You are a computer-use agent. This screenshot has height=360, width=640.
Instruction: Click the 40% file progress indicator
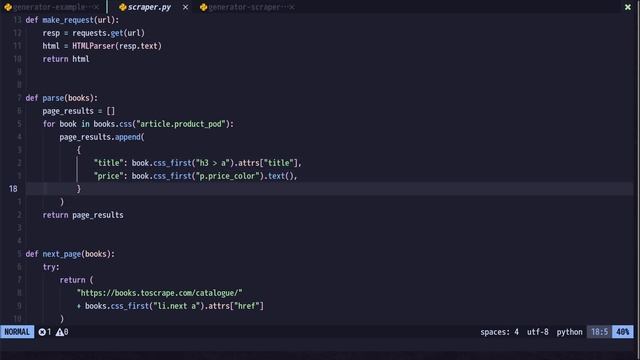coord(622,332)
